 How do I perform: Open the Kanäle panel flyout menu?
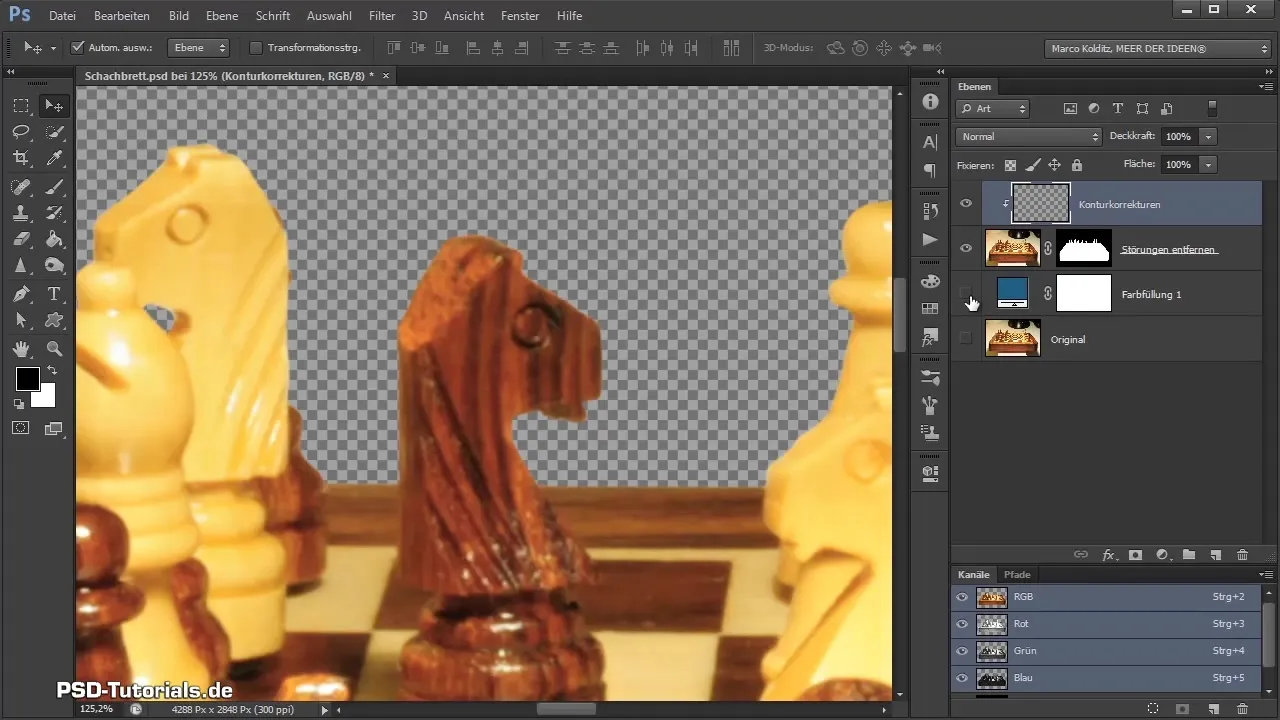(1267, 574)
